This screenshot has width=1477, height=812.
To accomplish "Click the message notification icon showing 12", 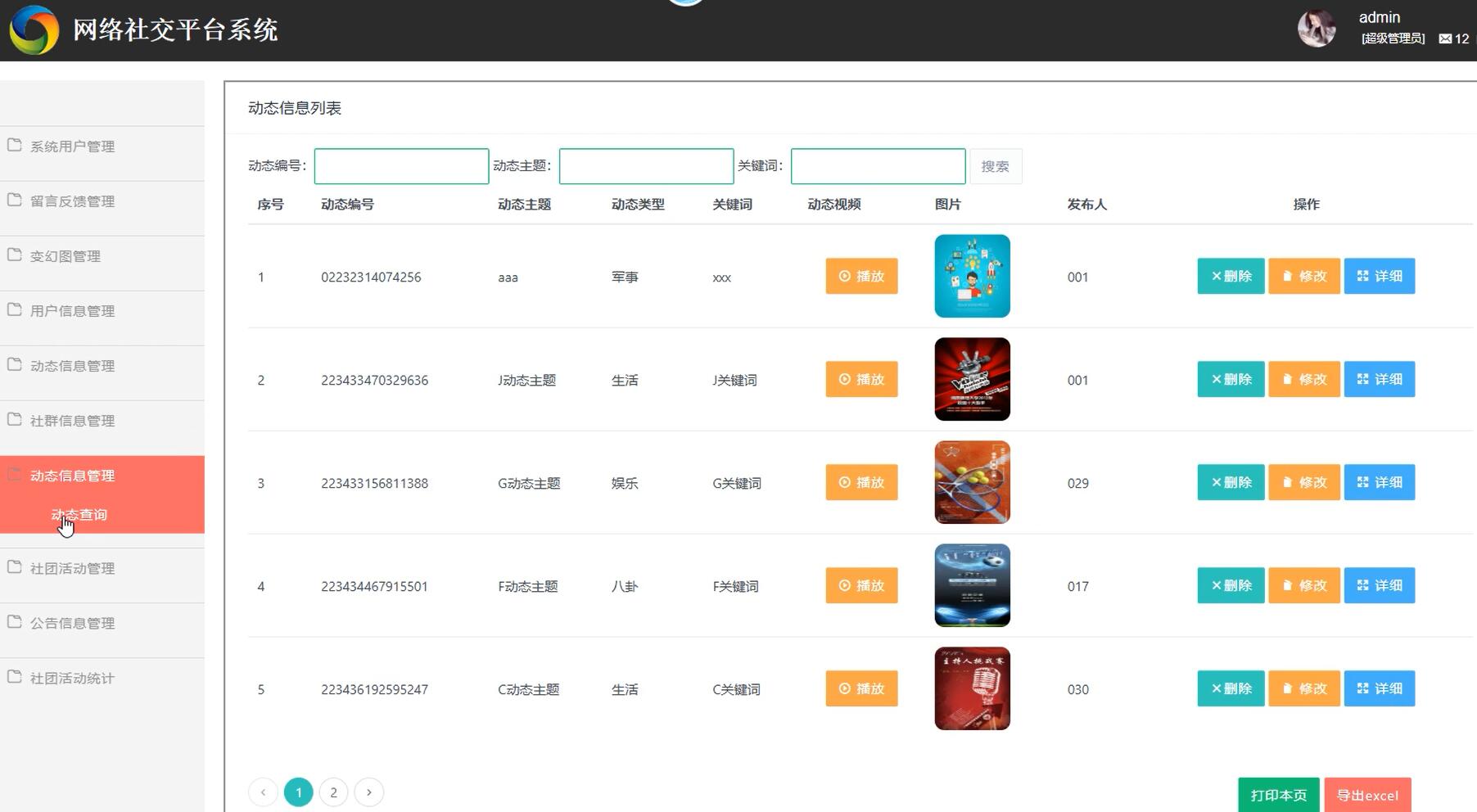I will coord(1444,38).
